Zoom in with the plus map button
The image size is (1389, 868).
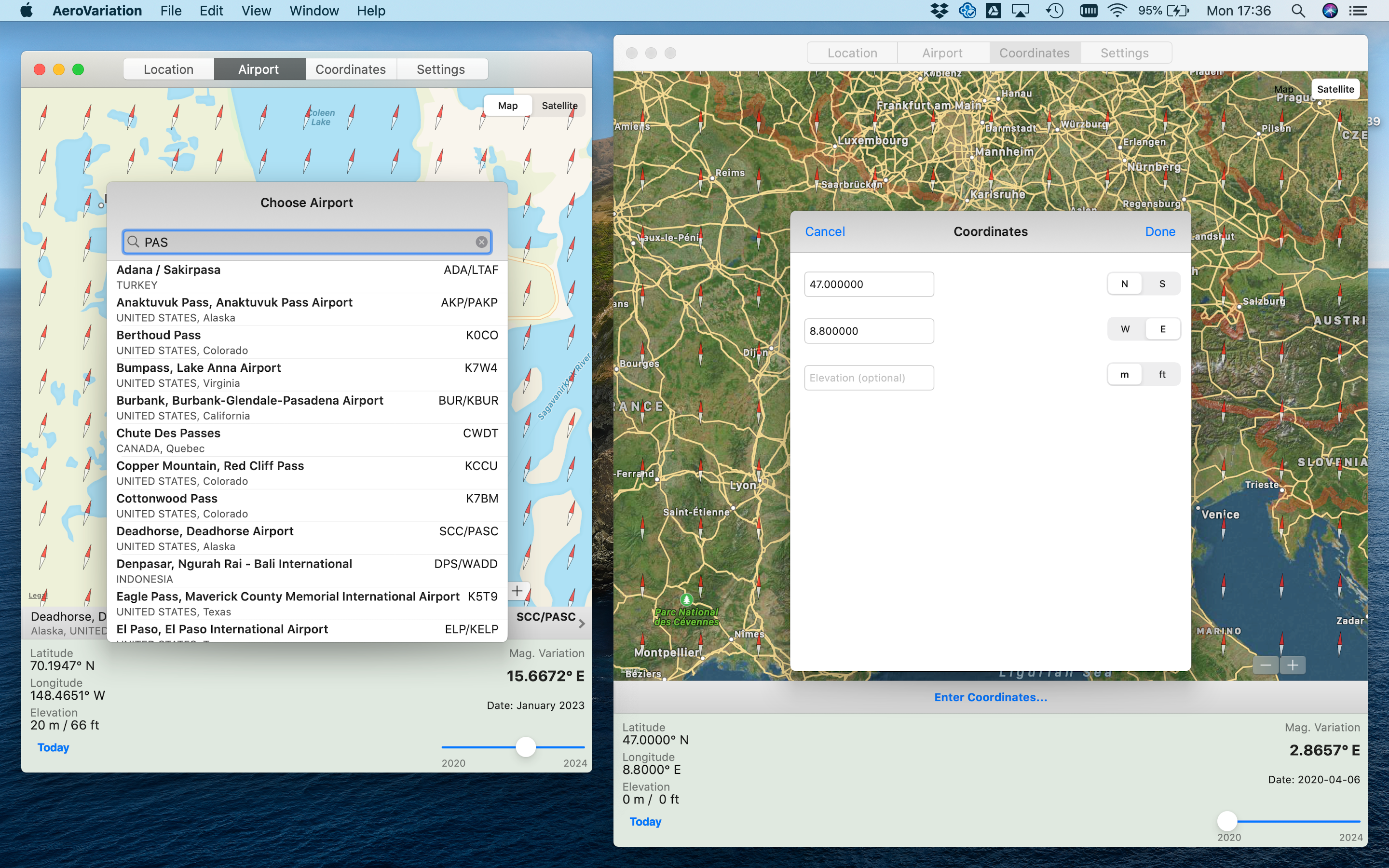coord(1293,665)
